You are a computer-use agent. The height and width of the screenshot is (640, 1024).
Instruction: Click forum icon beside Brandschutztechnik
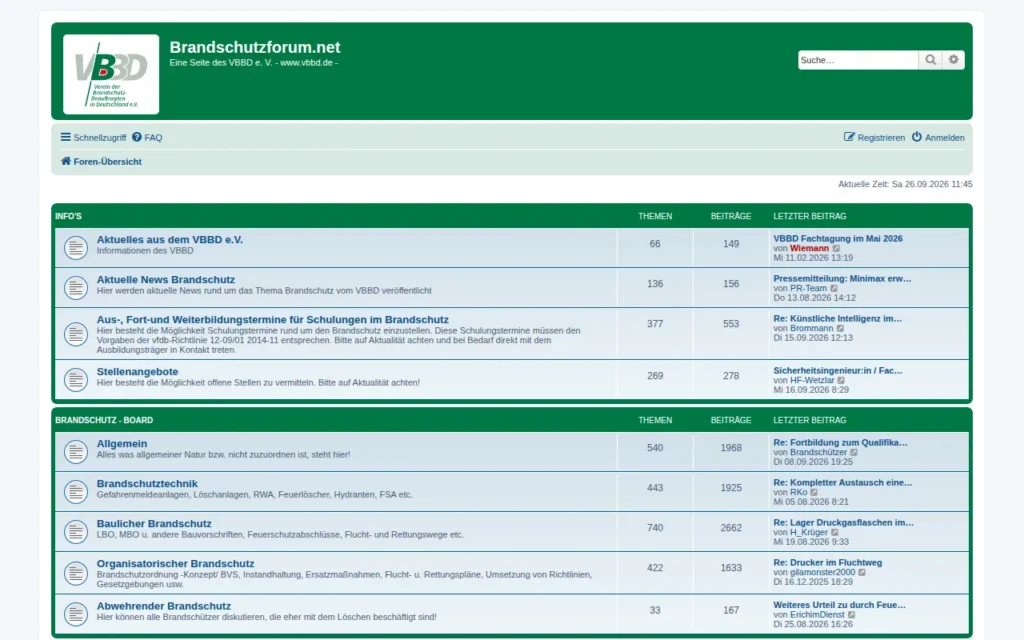pos(76,492)
